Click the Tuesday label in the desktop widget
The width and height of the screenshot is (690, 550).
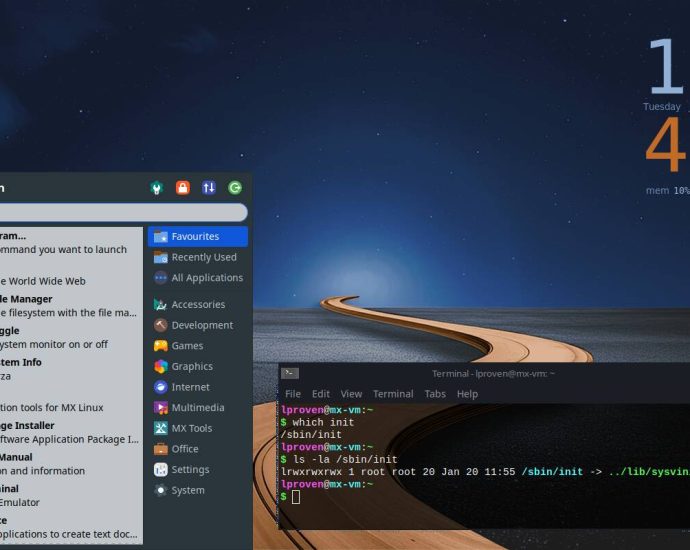click(661, 106)
